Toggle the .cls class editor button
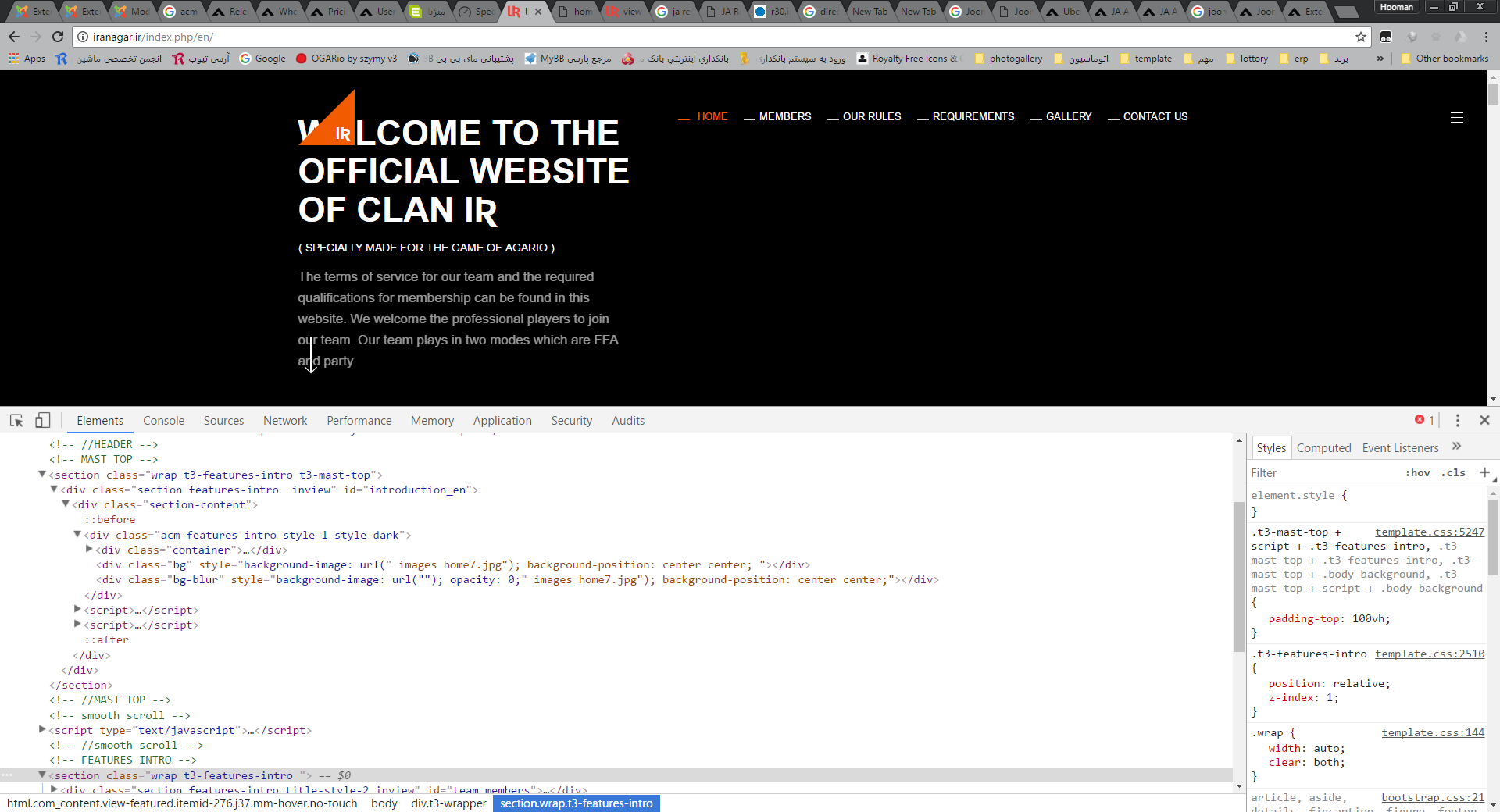 point(1453,473)
